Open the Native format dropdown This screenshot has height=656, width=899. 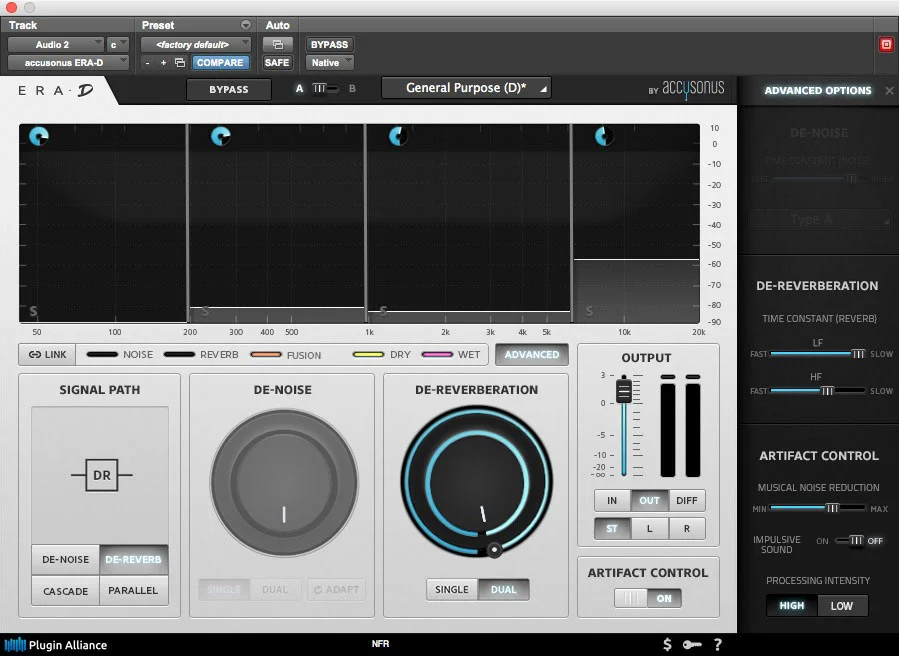click(x=330, y=63)
